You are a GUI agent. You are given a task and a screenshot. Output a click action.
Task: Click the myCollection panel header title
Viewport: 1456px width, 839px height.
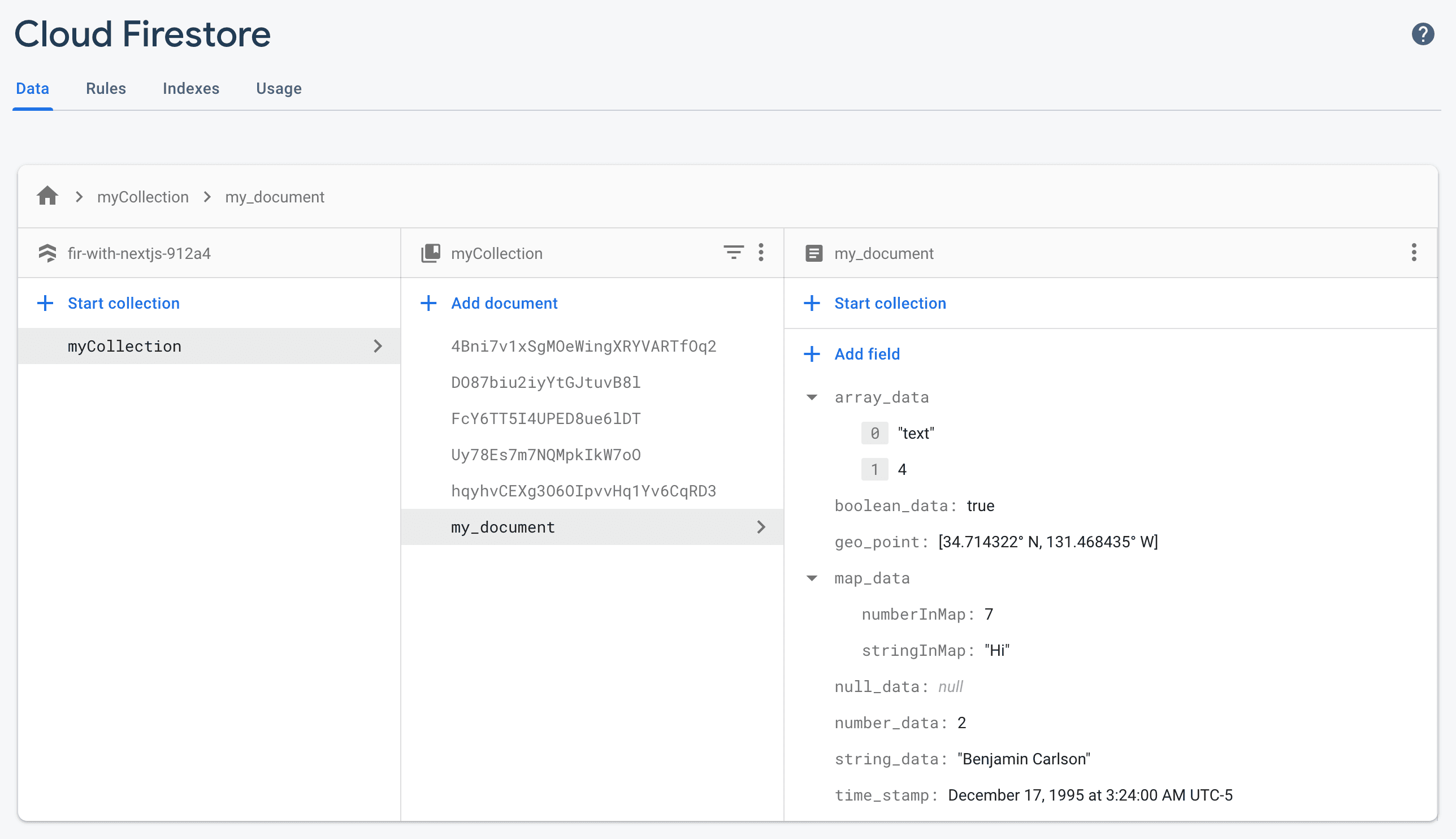coord(496,253)
